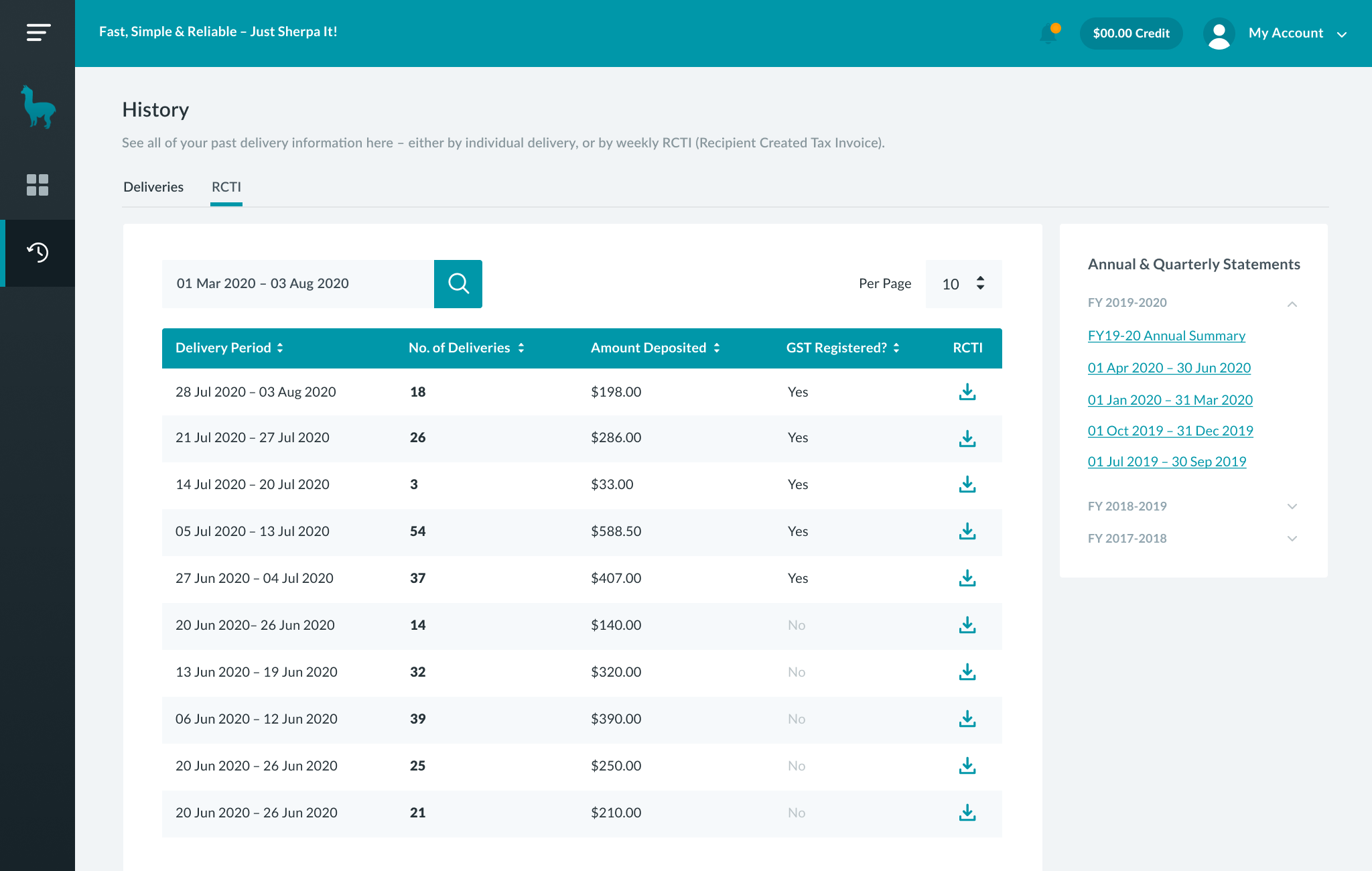Open 01 Jan 2020 – 31 Mar 2020 statement
Viewport: 1372px width, 871px height.
pyautogui.click(x=1170, y=400)
